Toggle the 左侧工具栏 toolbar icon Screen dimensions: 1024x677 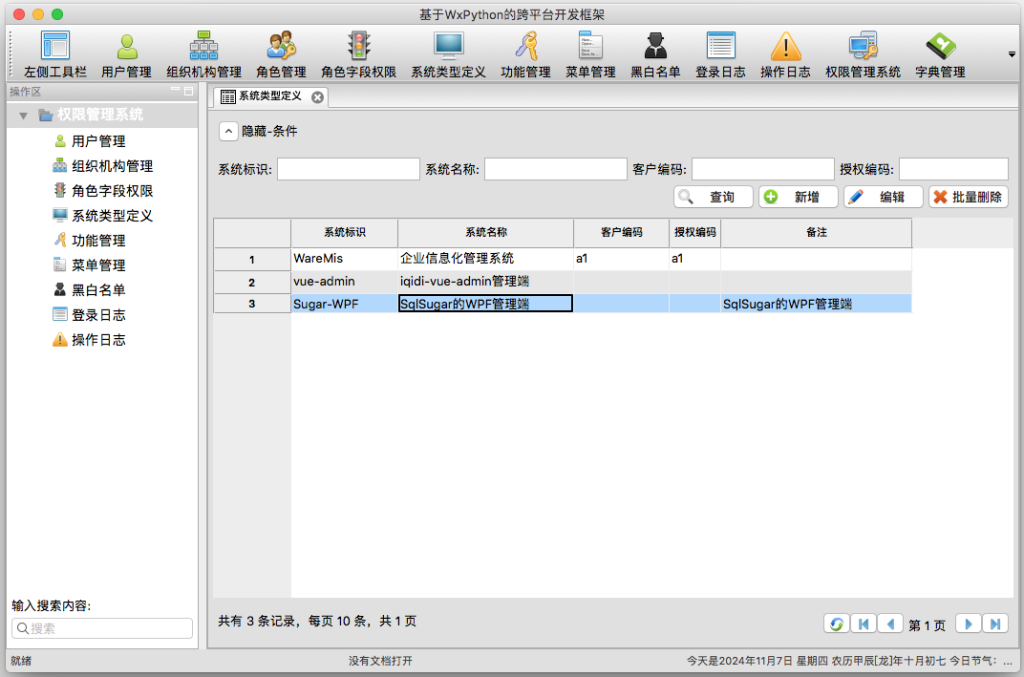[x=56, y=54]
